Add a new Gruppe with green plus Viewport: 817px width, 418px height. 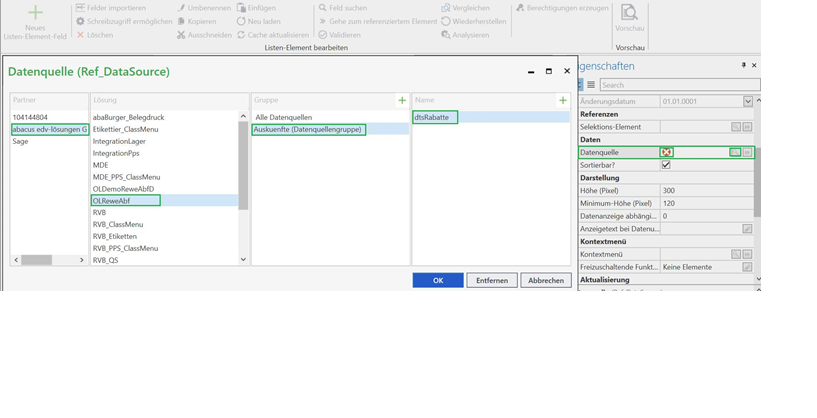[402, 100]
